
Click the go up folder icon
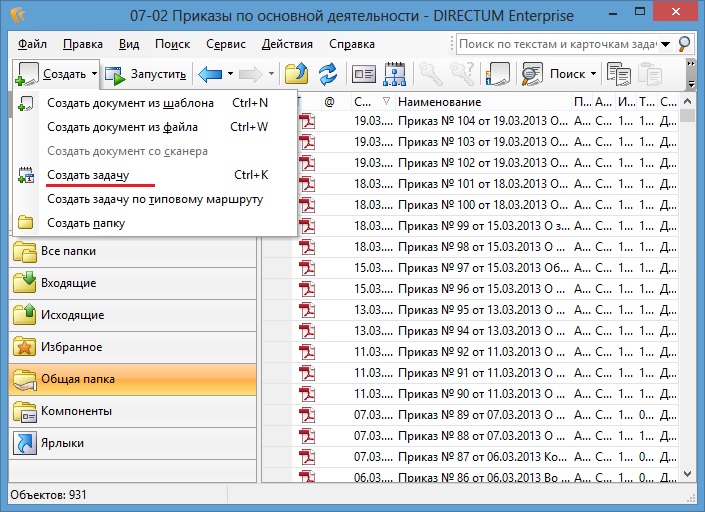[x=296, y=74]
